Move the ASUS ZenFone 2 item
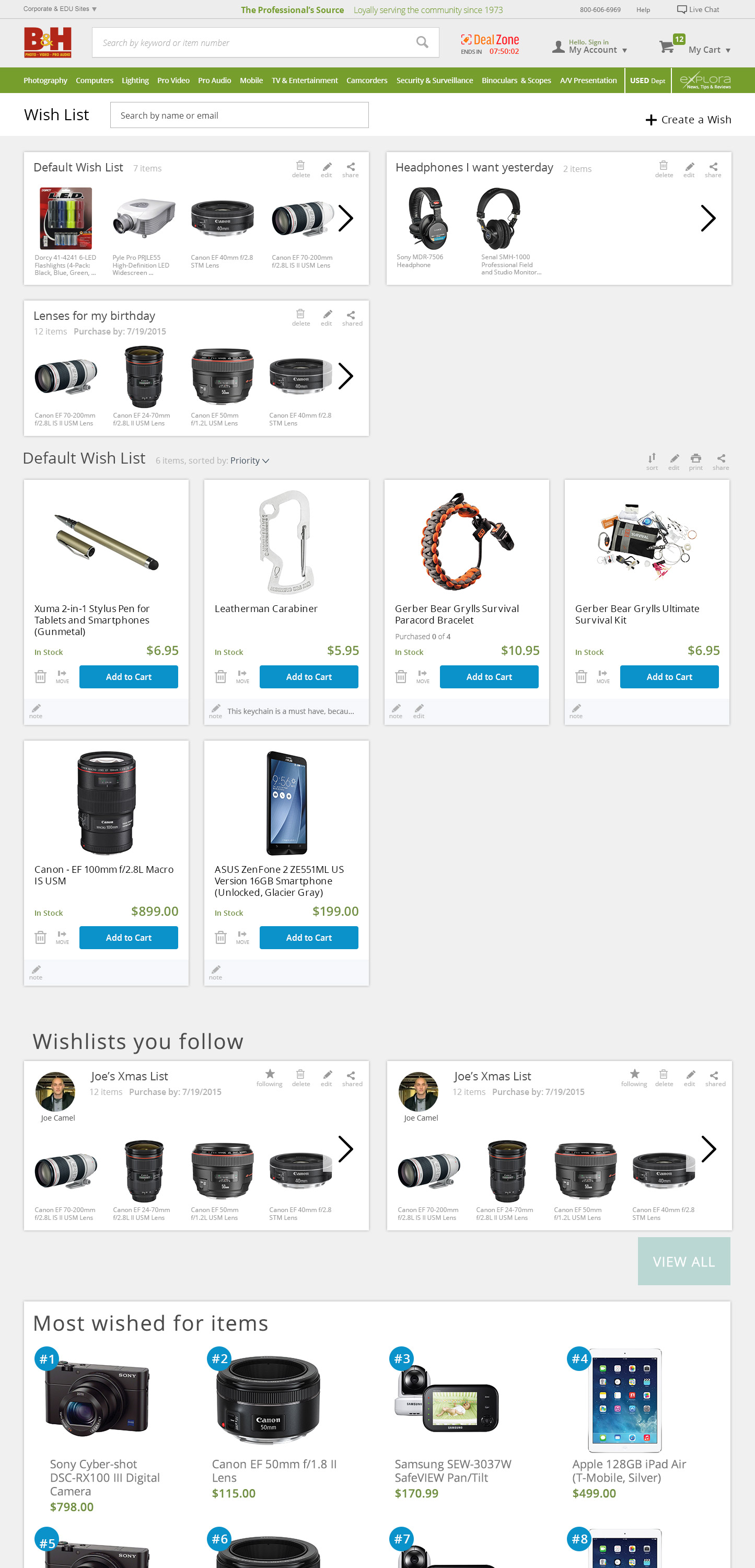Screen dimensions: 755x1568 click(242, 937)
